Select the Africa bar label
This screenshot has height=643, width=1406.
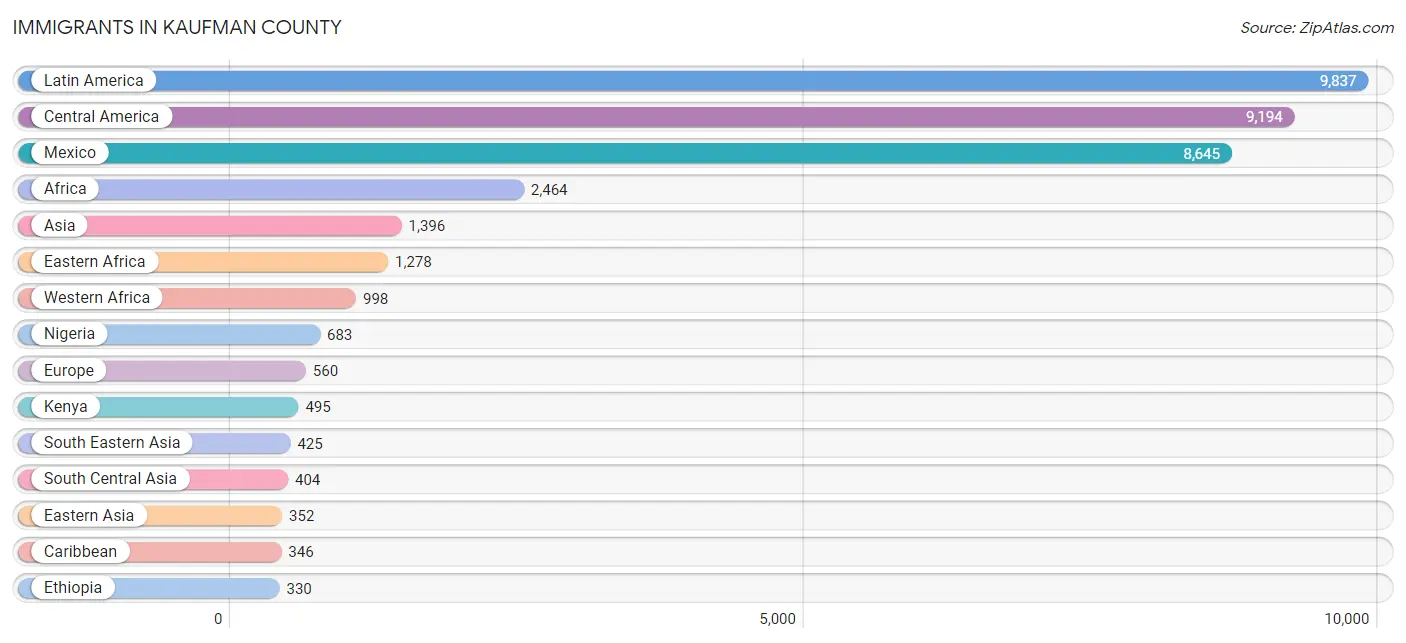tap(65, 189)
